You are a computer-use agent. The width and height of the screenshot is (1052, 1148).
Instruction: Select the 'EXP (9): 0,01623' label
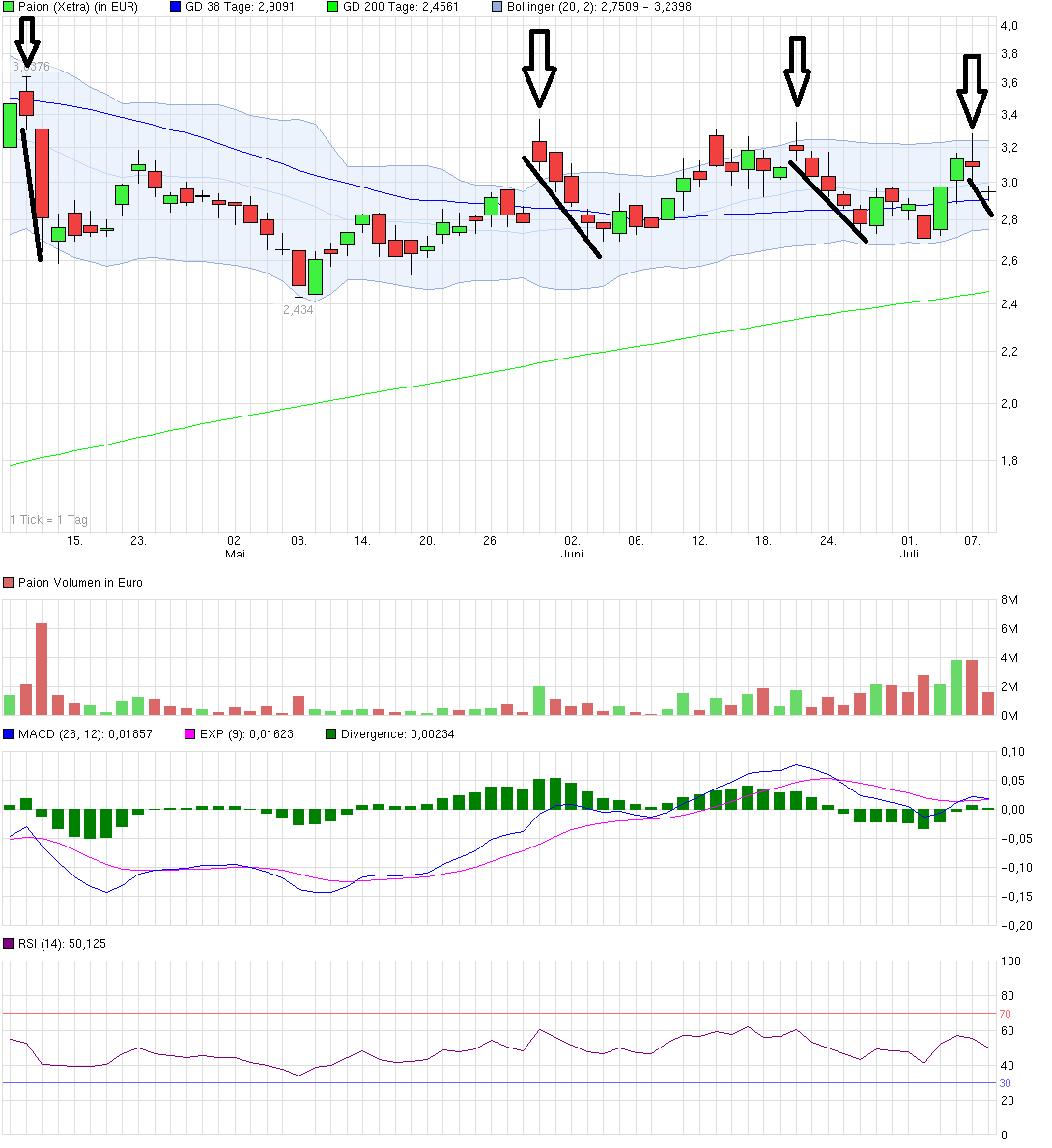[246, 734]
